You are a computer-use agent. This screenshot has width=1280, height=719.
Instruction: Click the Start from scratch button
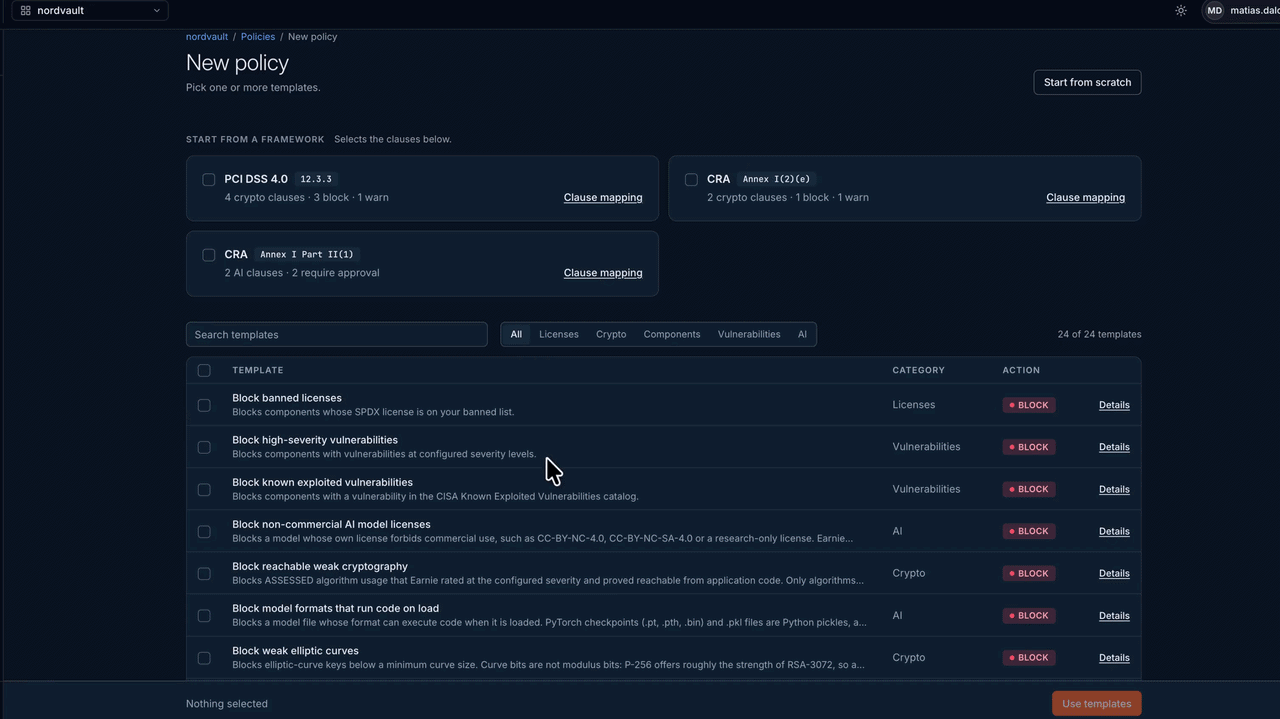[1087, 82]
